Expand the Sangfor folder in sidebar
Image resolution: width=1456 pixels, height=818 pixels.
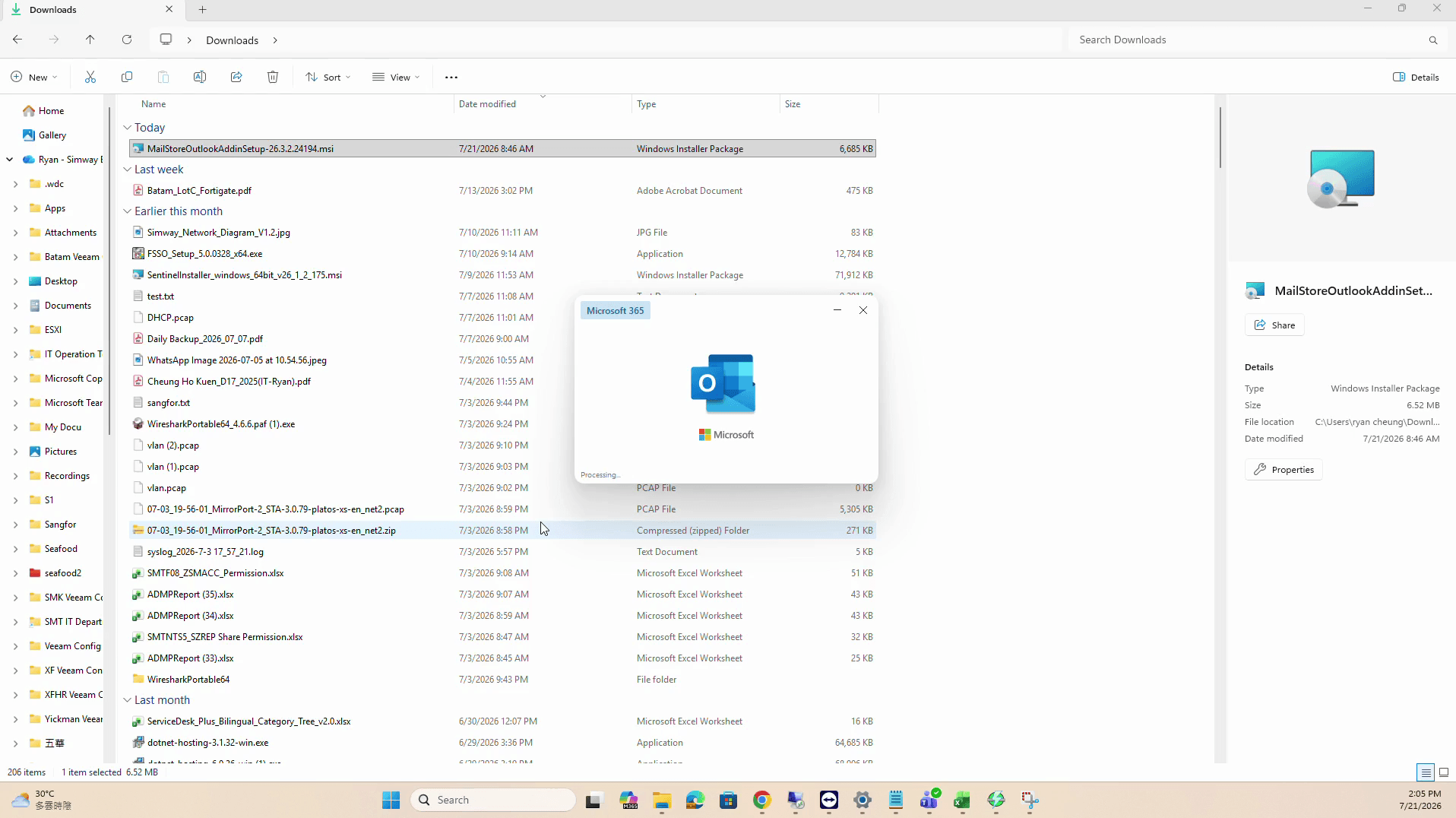(15, 525)
